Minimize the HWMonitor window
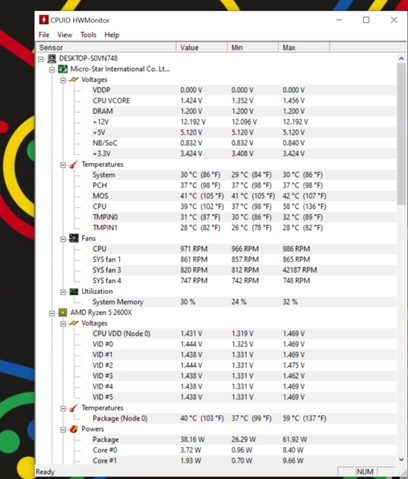408x479 pixels. (x=339, y=20)
